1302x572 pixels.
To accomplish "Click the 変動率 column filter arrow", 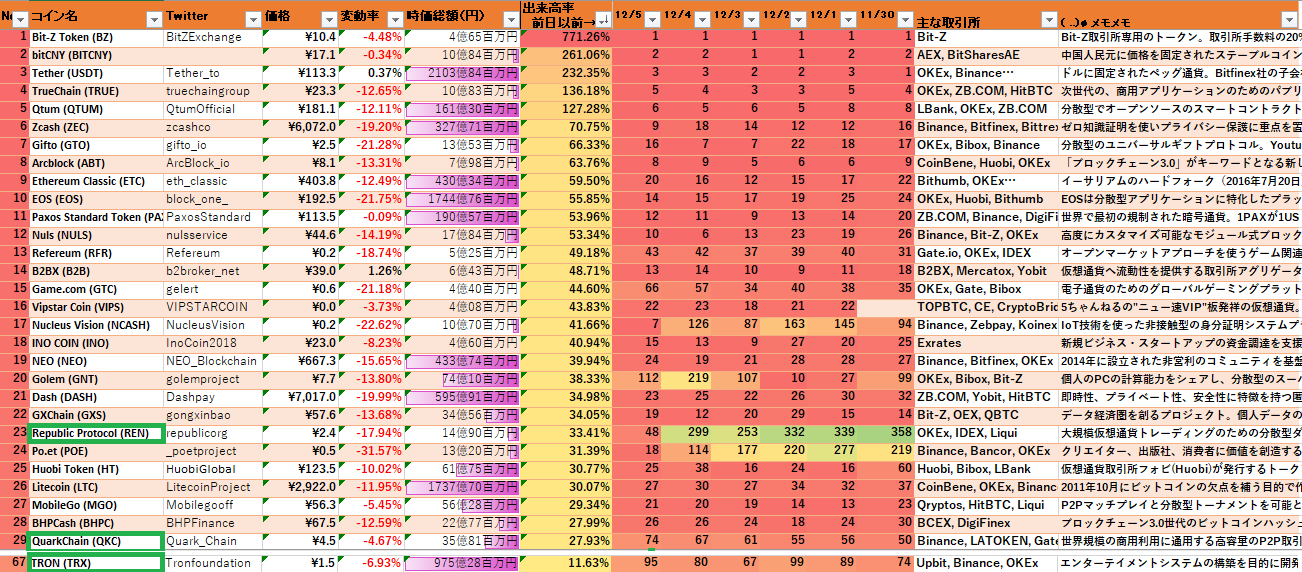I will [394, 19].
